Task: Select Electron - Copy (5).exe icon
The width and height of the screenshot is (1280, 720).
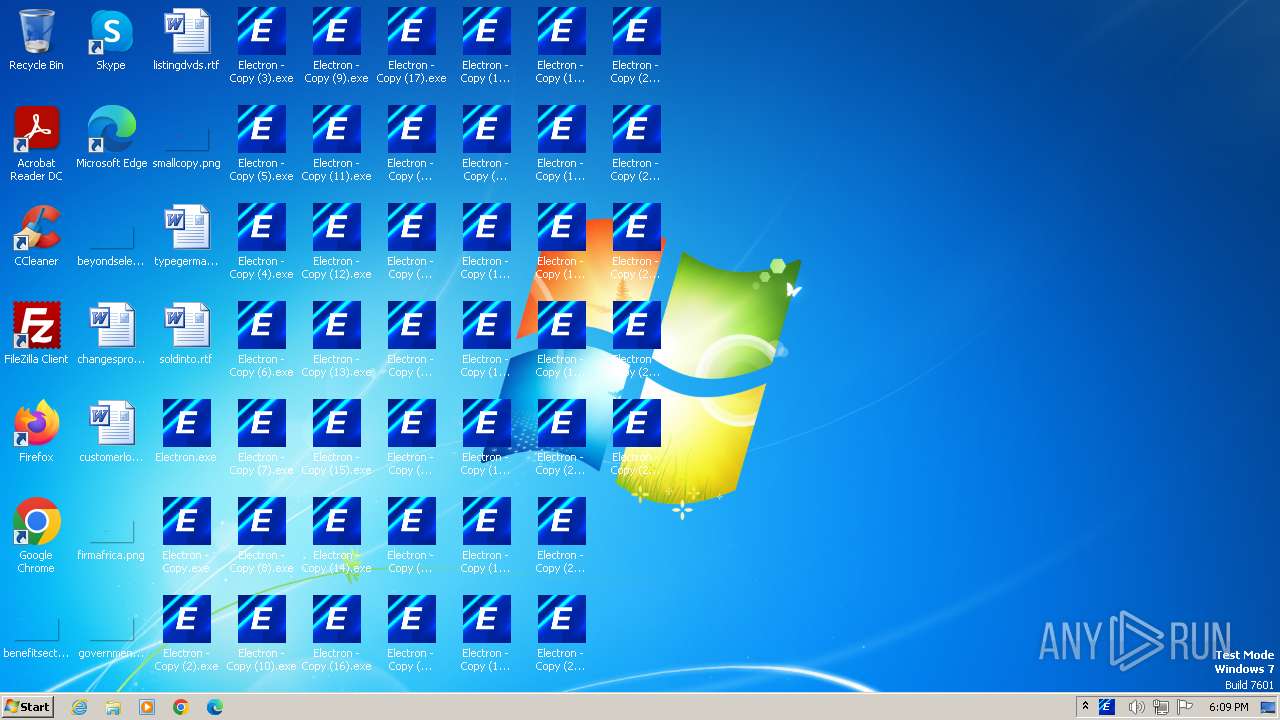Action: 261,144
